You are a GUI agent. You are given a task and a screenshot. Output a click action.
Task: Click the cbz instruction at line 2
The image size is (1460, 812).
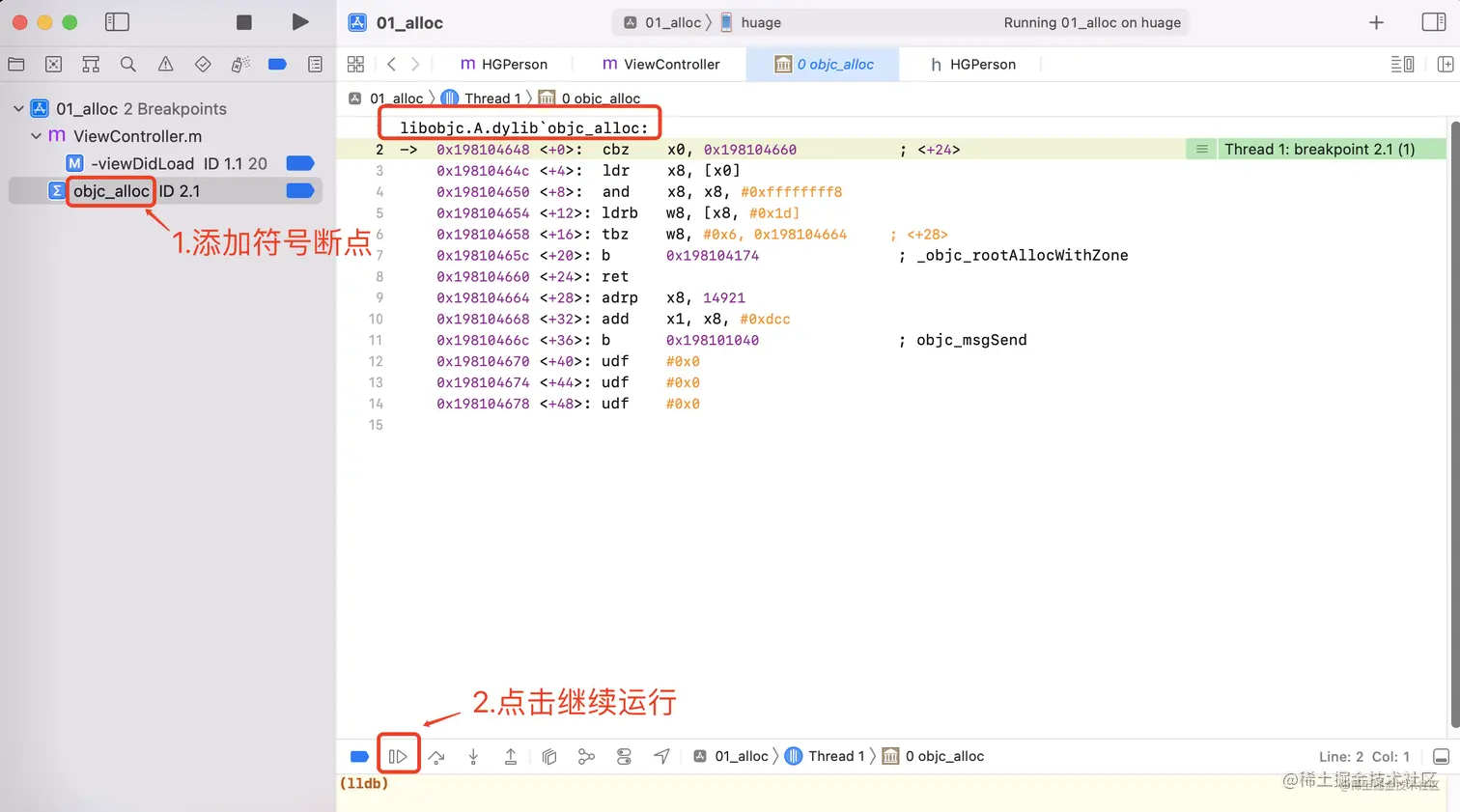coord(615,150)
